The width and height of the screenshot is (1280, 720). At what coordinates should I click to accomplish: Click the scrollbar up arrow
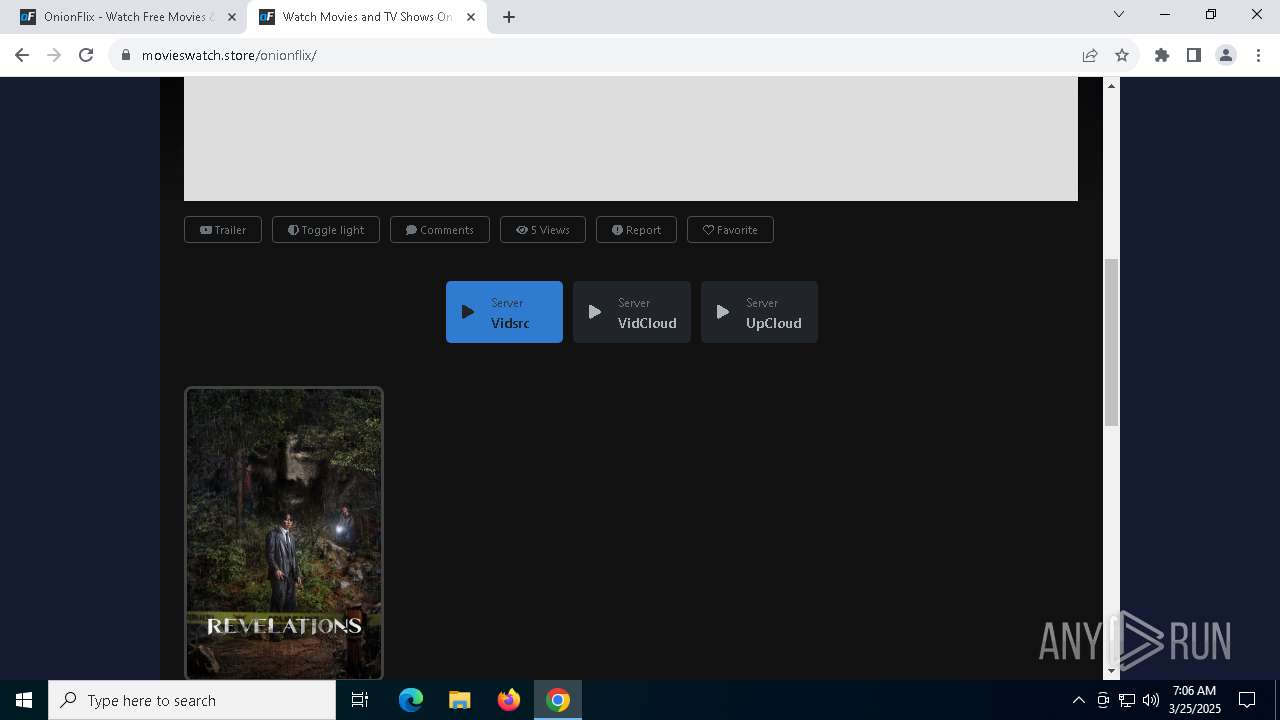[1111, 86]
